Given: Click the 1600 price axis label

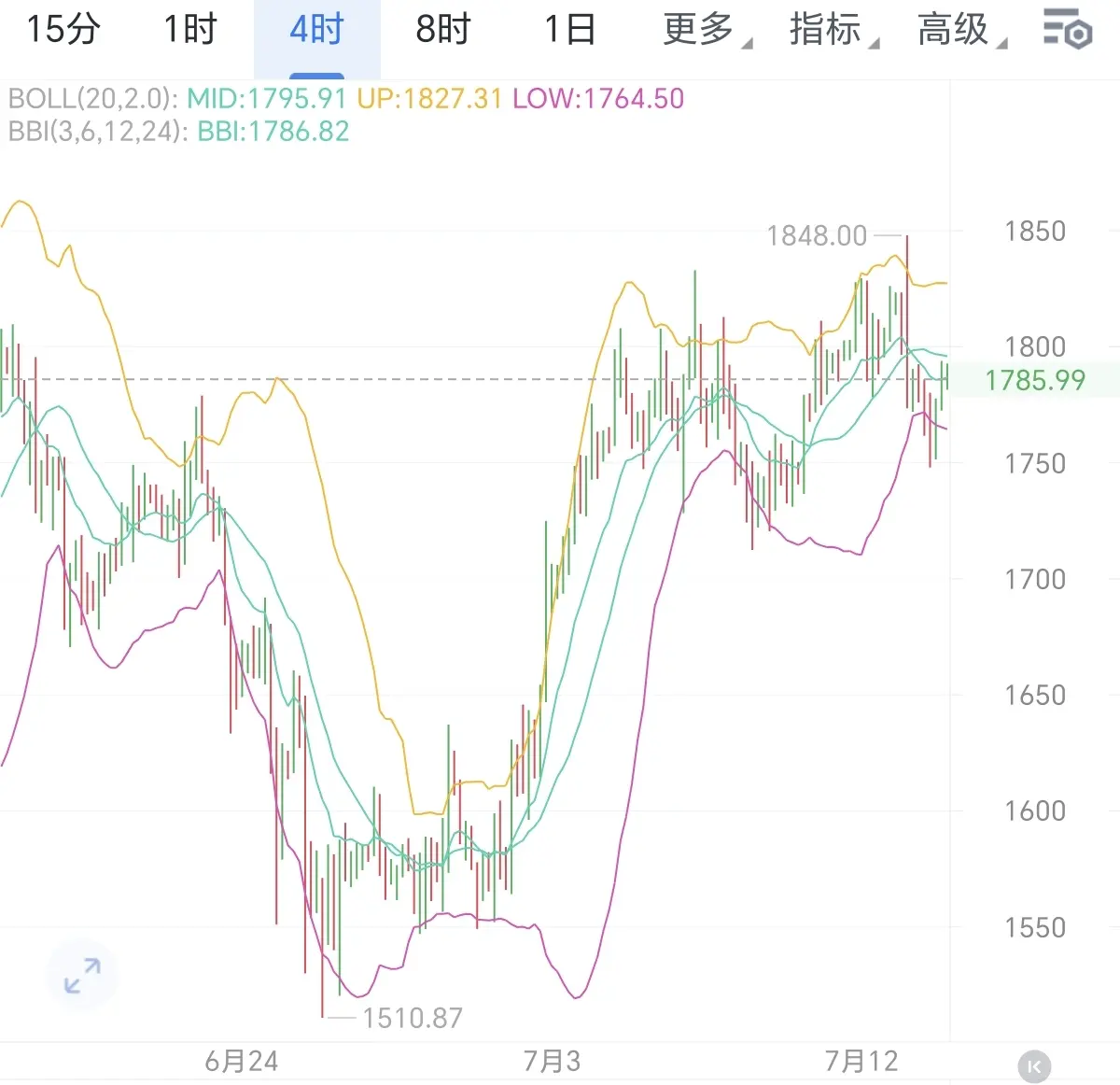Looking at the screenshot, I should 1035,810.
